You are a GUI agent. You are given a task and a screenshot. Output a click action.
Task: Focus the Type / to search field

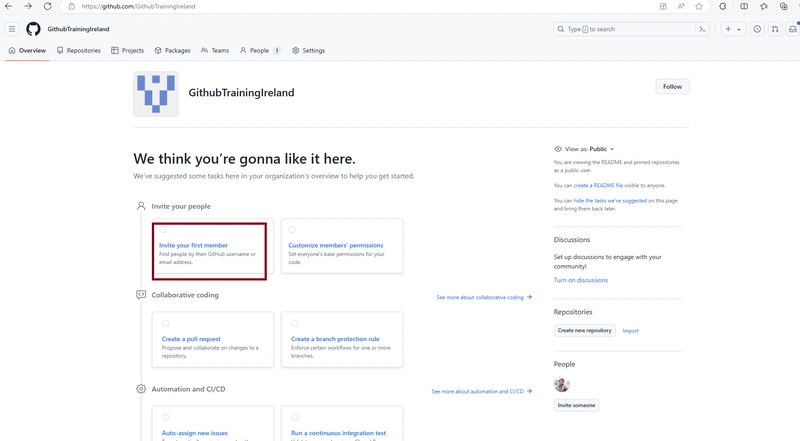[625, 29]
